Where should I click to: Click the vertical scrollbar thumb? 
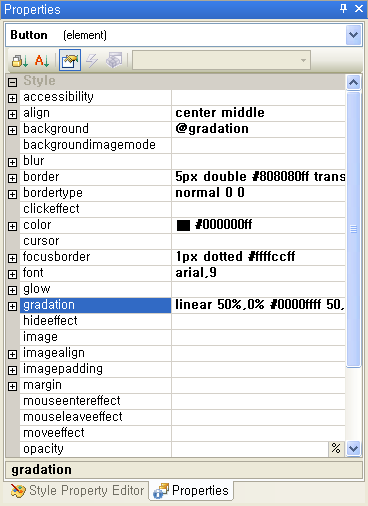(x=353, y=229)
